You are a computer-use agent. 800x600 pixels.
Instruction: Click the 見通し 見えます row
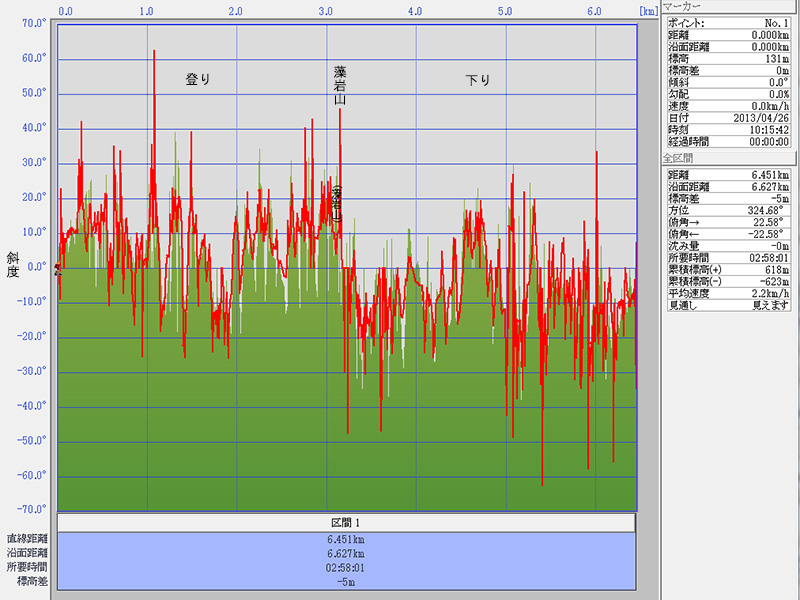pyautogui.click(x=729, y=306)
